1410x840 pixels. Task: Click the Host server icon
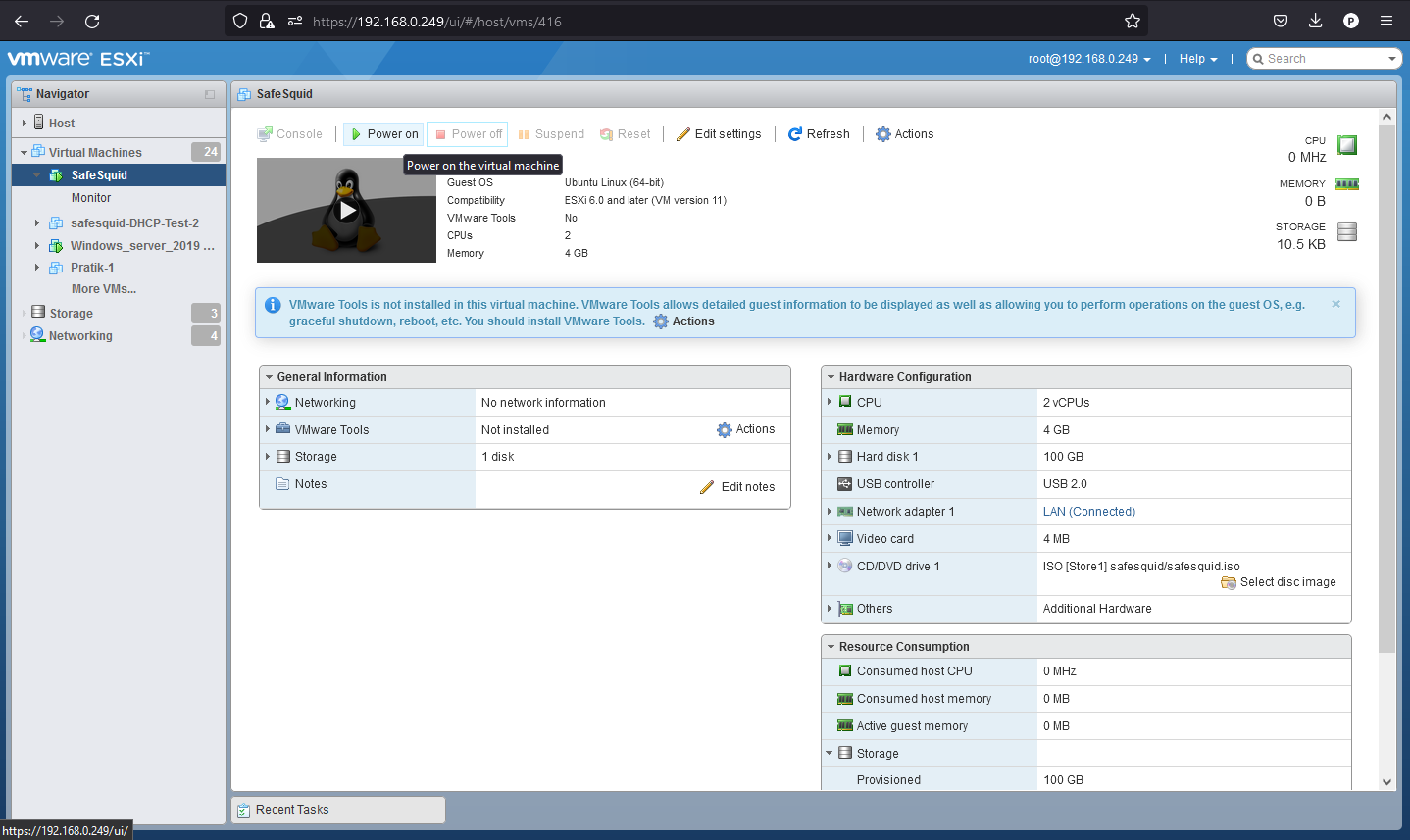[39, 123]
